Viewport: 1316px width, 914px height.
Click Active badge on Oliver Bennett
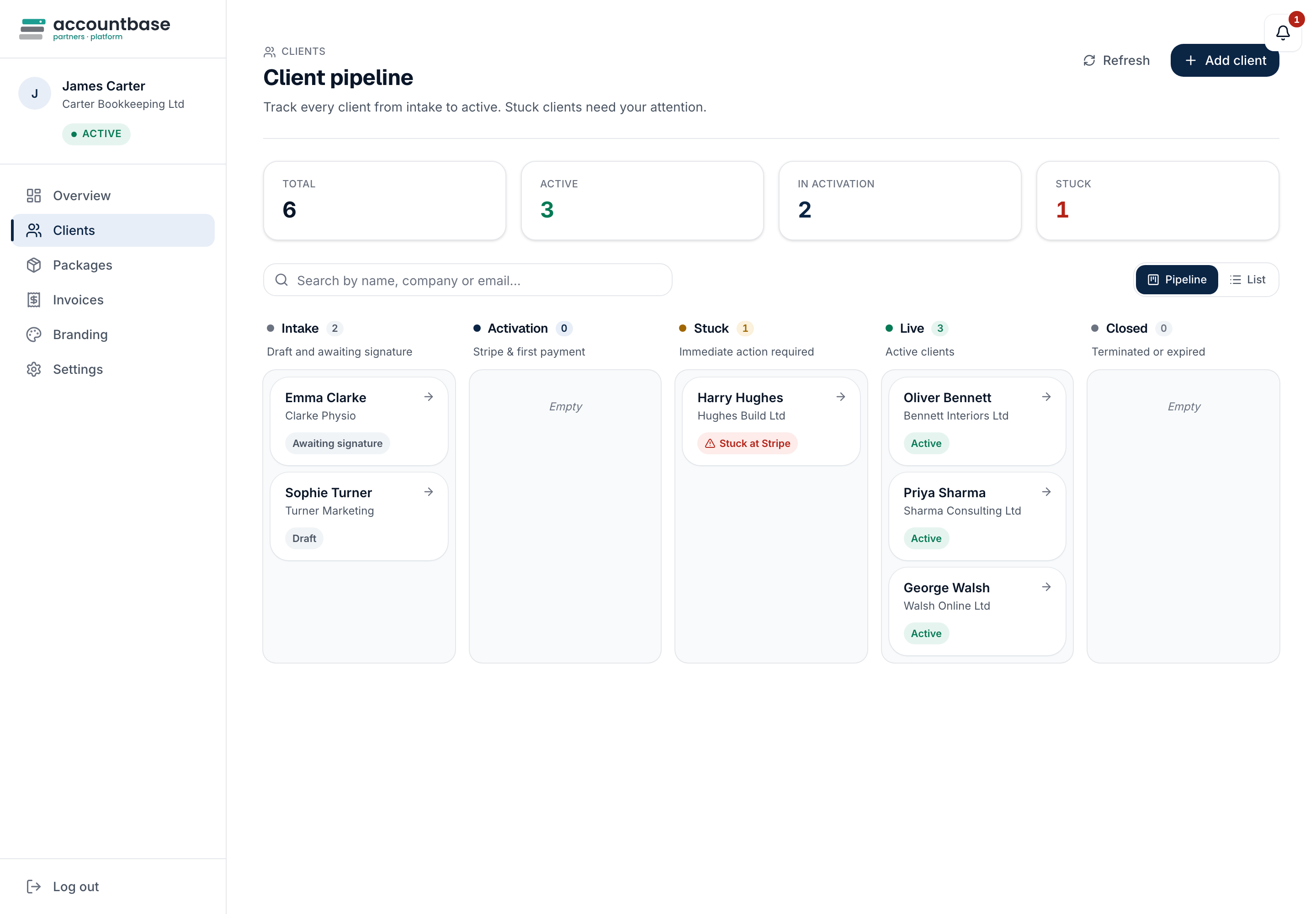pos(926,444)
